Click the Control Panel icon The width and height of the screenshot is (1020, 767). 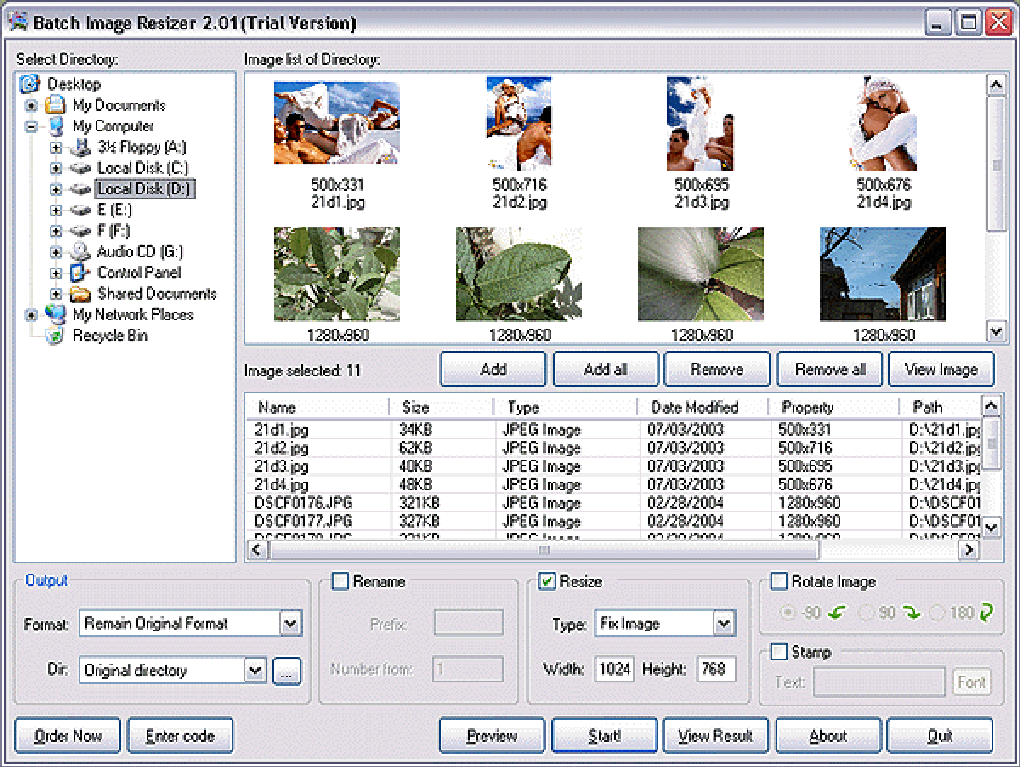(81, 272)
